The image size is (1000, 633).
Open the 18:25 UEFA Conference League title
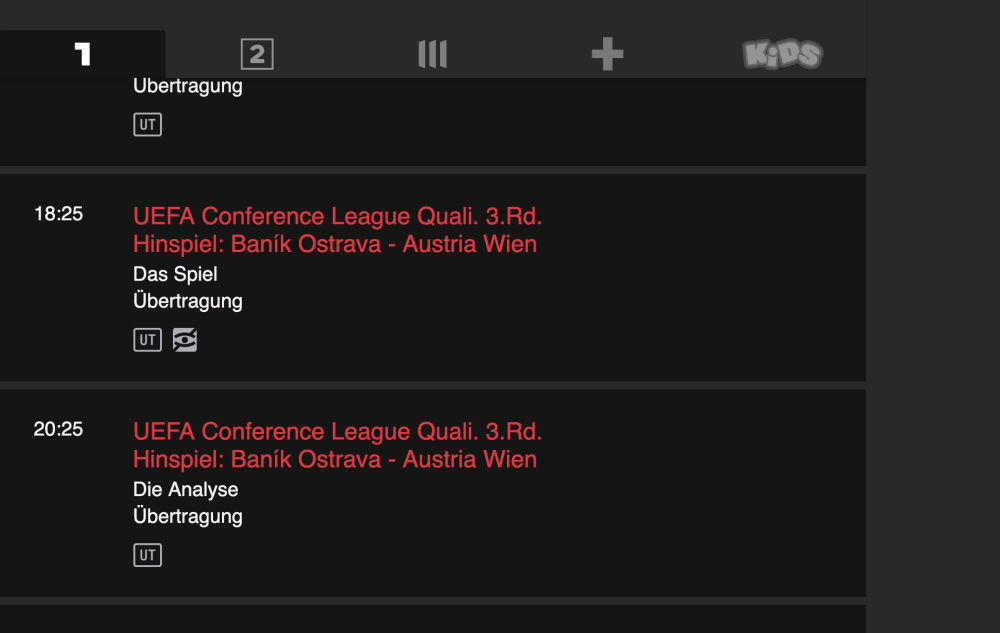(x=337, y=216)
